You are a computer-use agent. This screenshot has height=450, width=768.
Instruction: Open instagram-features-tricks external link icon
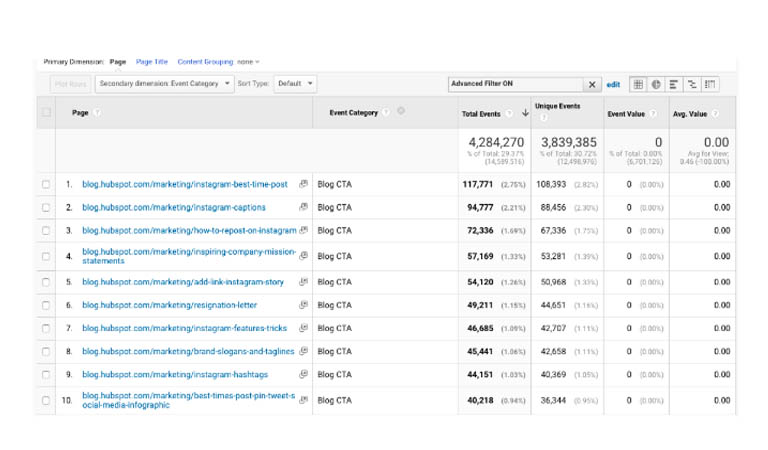point(304,327)
